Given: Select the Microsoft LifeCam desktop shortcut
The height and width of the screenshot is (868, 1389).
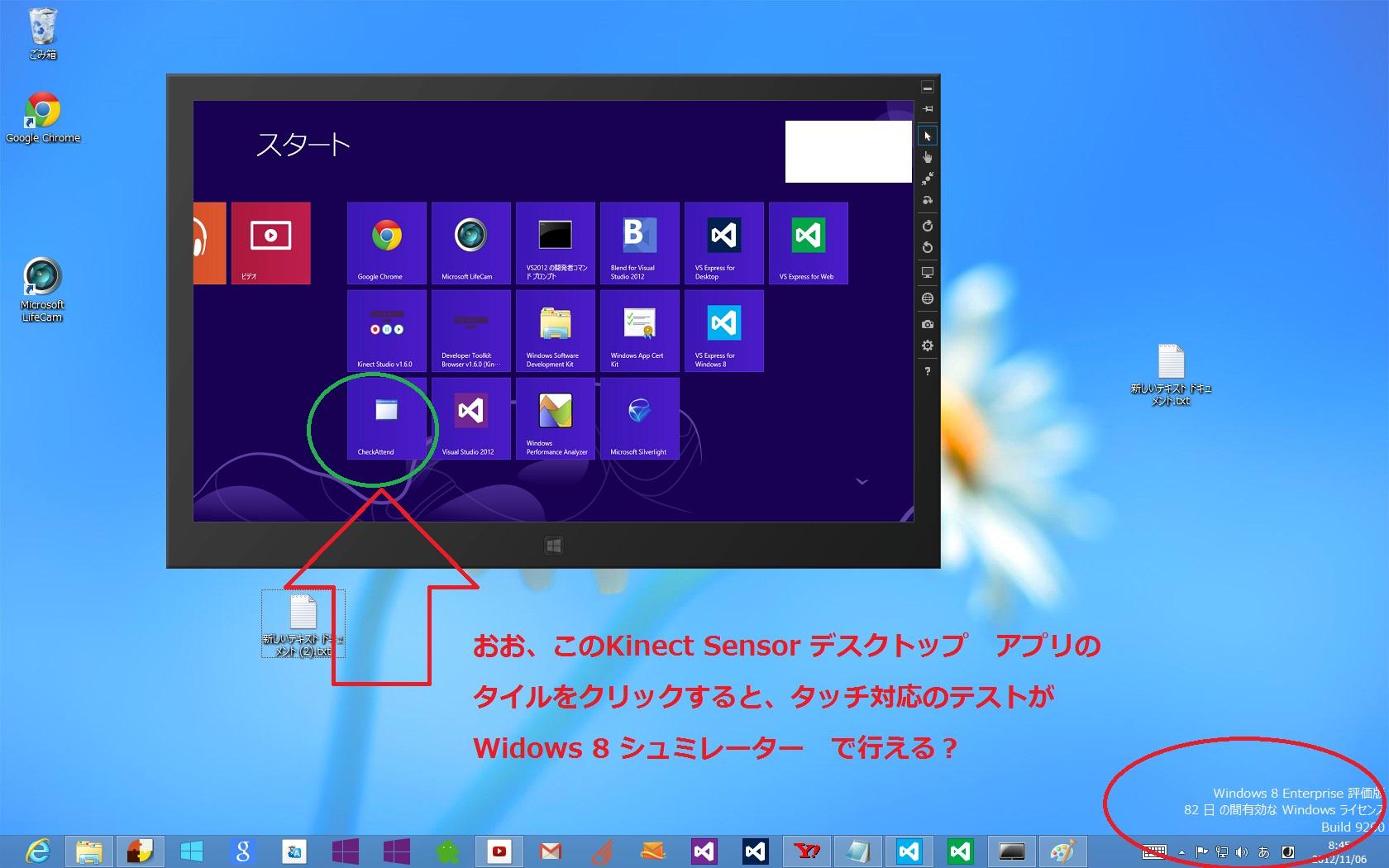Looking at the screenshot, I should coord(43,289).
